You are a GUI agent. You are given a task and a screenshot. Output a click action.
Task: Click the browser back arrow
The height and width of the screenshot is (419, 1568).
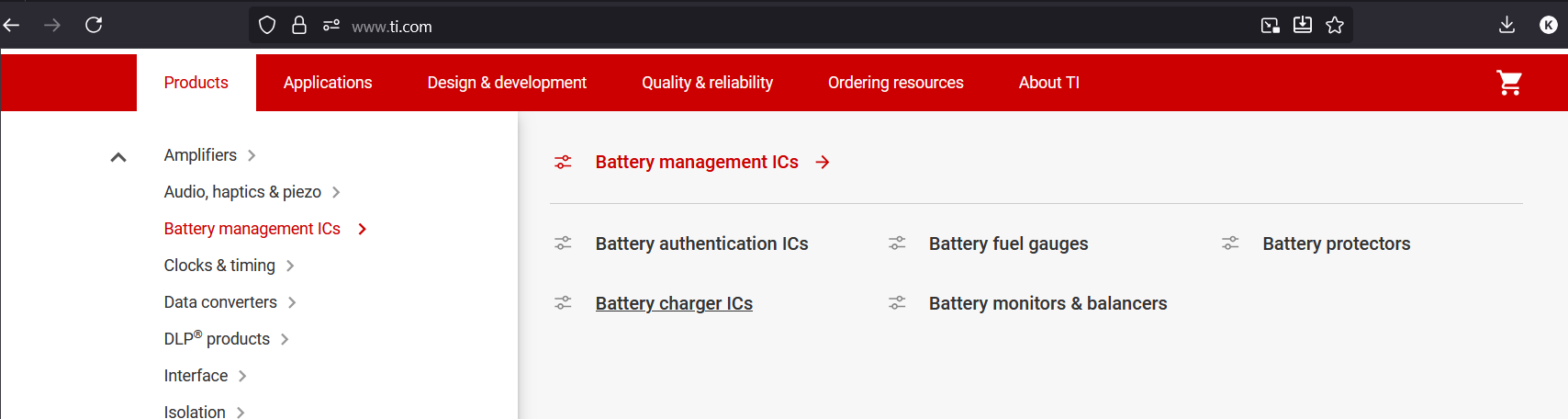(x=11, y=25)
